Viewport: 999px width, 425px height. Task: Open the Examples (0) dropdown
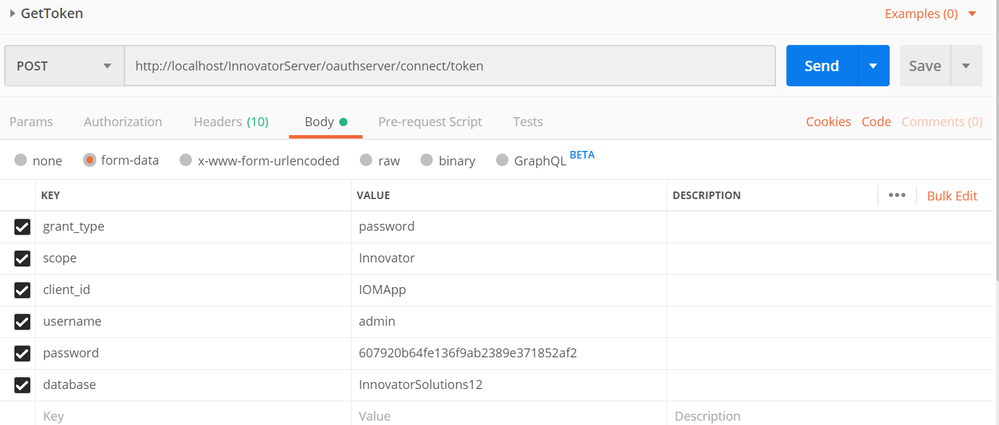(930, 14)
